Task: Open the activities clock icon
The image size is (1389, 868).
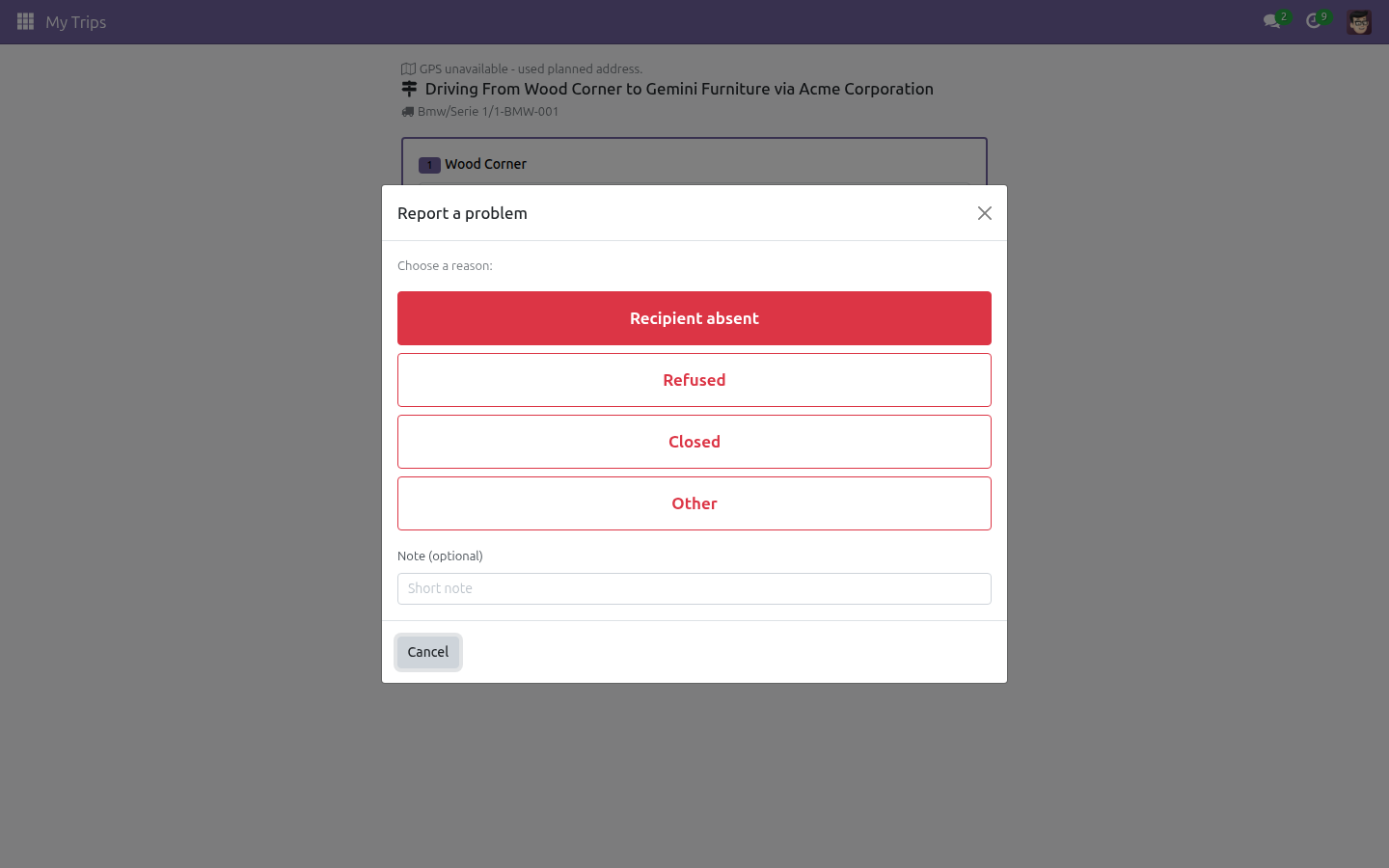Action: click(1313, 21)
